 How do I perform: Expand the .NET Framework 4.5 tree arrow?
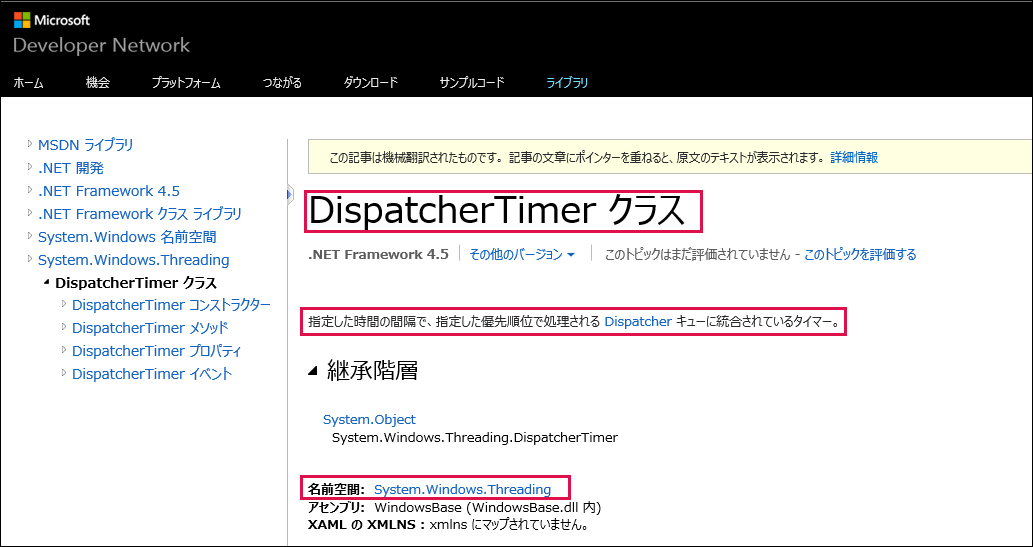point(30,189)
